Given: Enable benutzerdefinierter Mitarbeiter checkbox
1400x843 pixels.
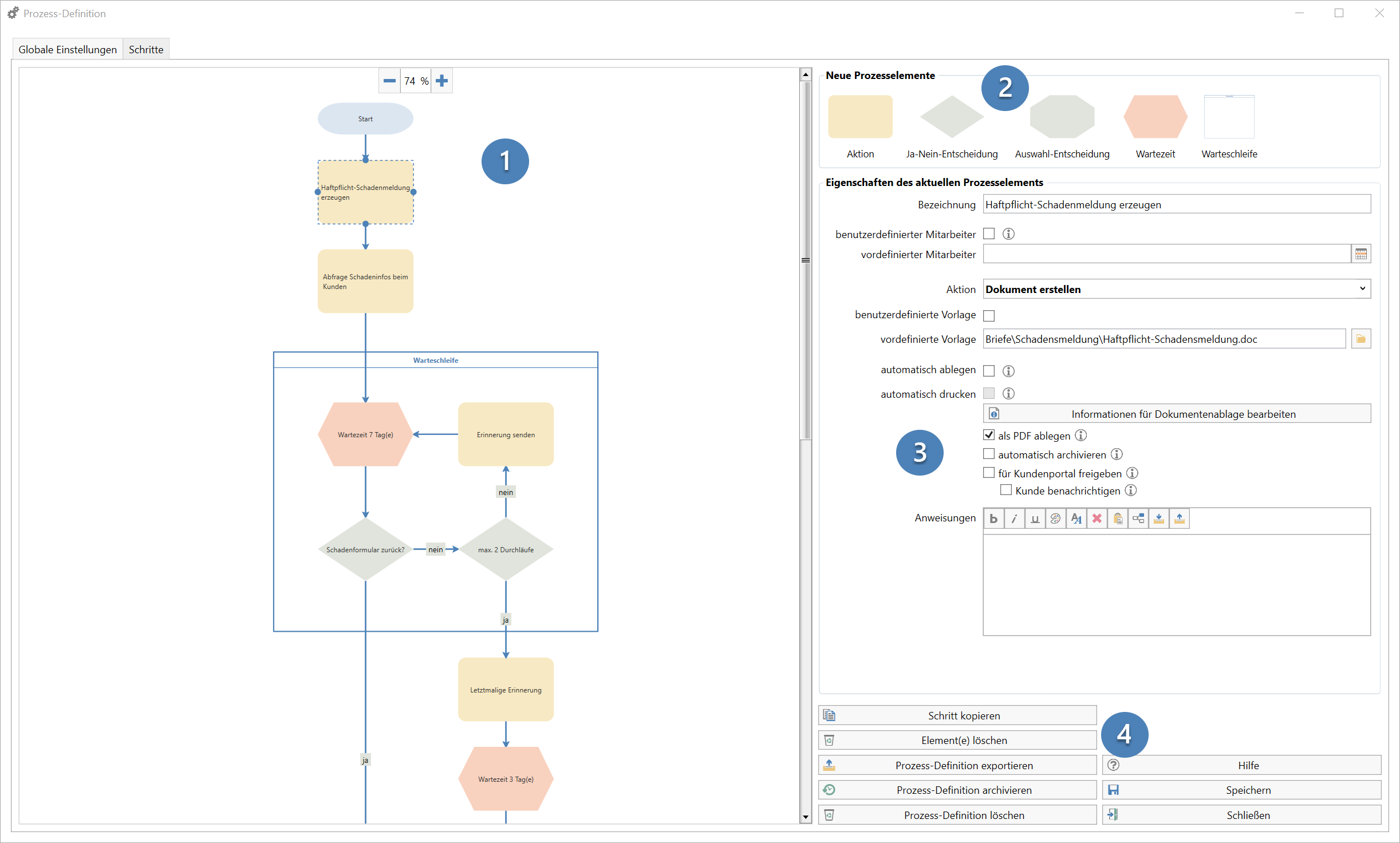Looking at the screenshot, I should pyautogui.click(x=989, y=233).
